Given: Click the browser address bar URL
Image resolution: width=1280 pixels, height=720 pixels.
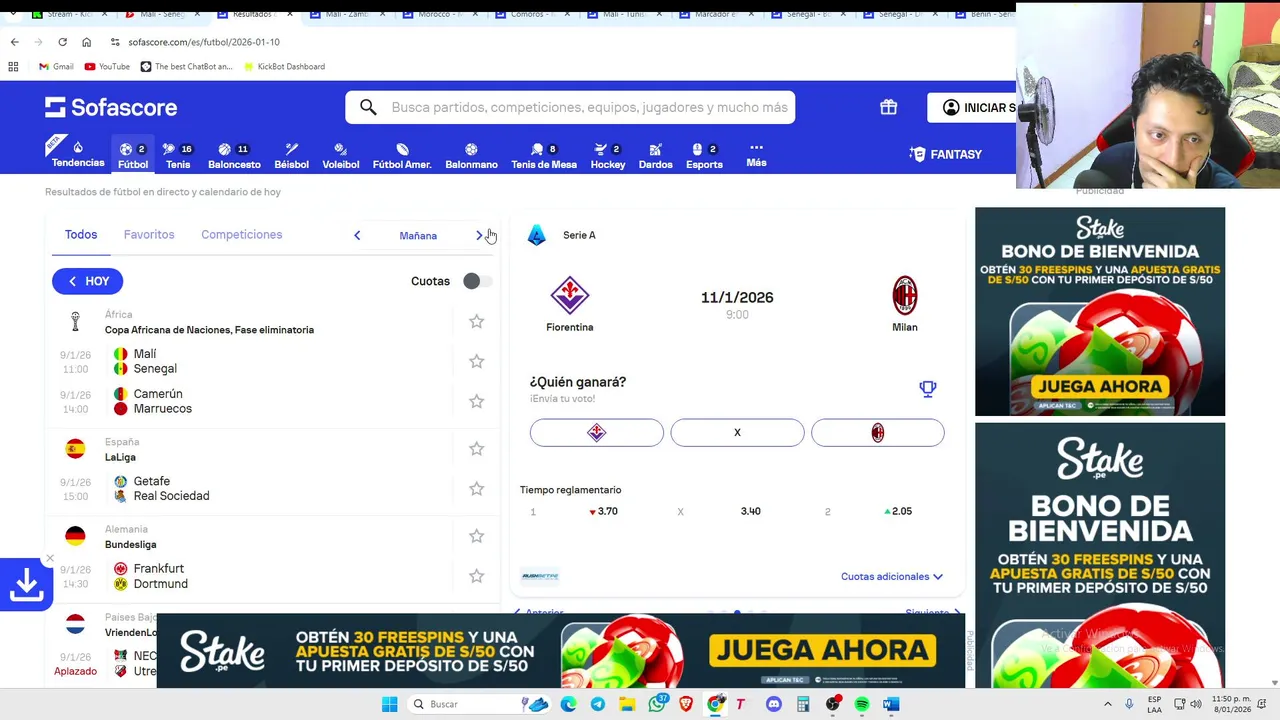Looking at the screenshot, I should click(204, 42).
